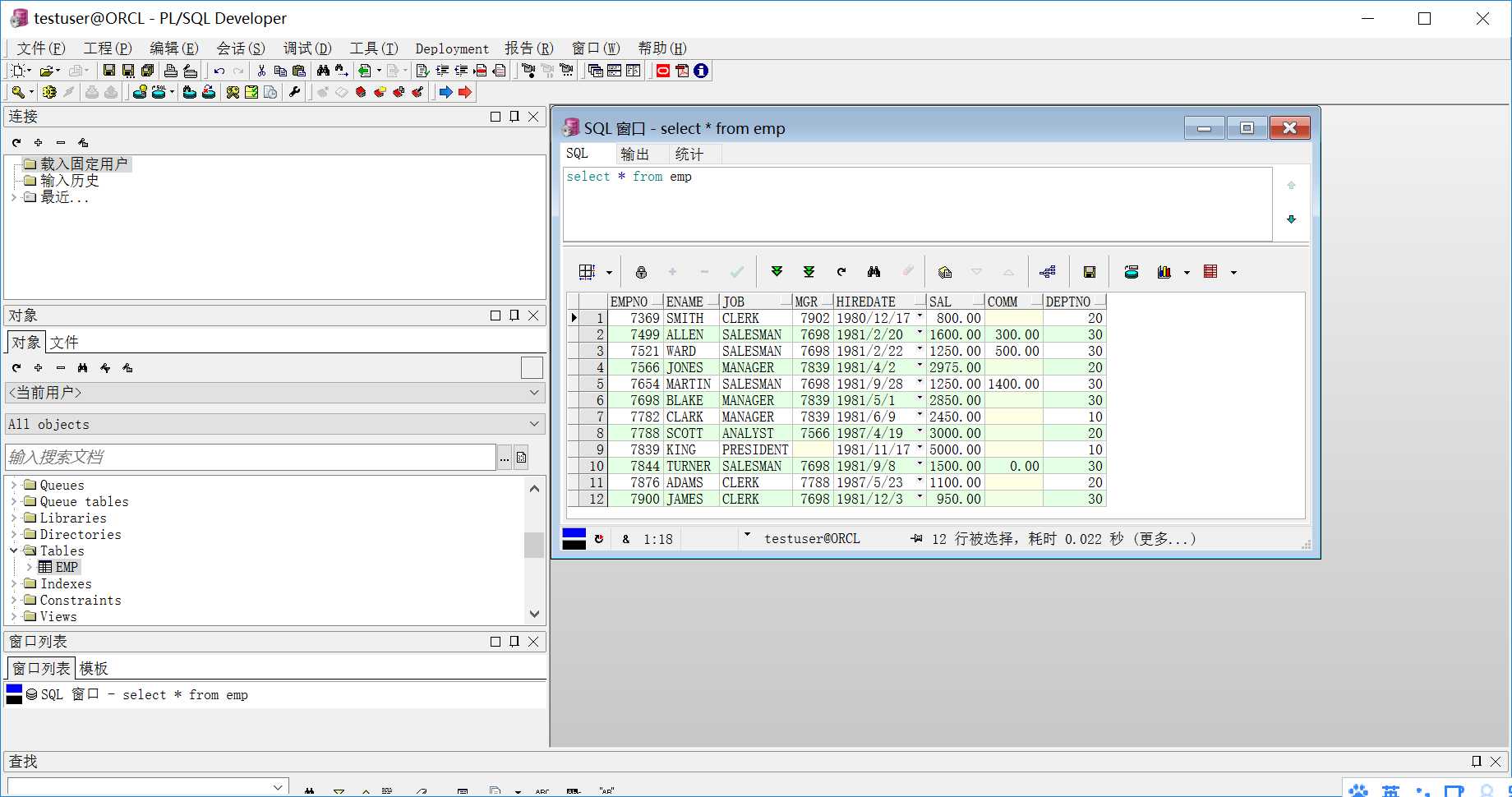The width and height of the screenshot is (1512, 797).
Task: Open dropdown arrow next to red report icon
Action: (x=1233, y=273)
